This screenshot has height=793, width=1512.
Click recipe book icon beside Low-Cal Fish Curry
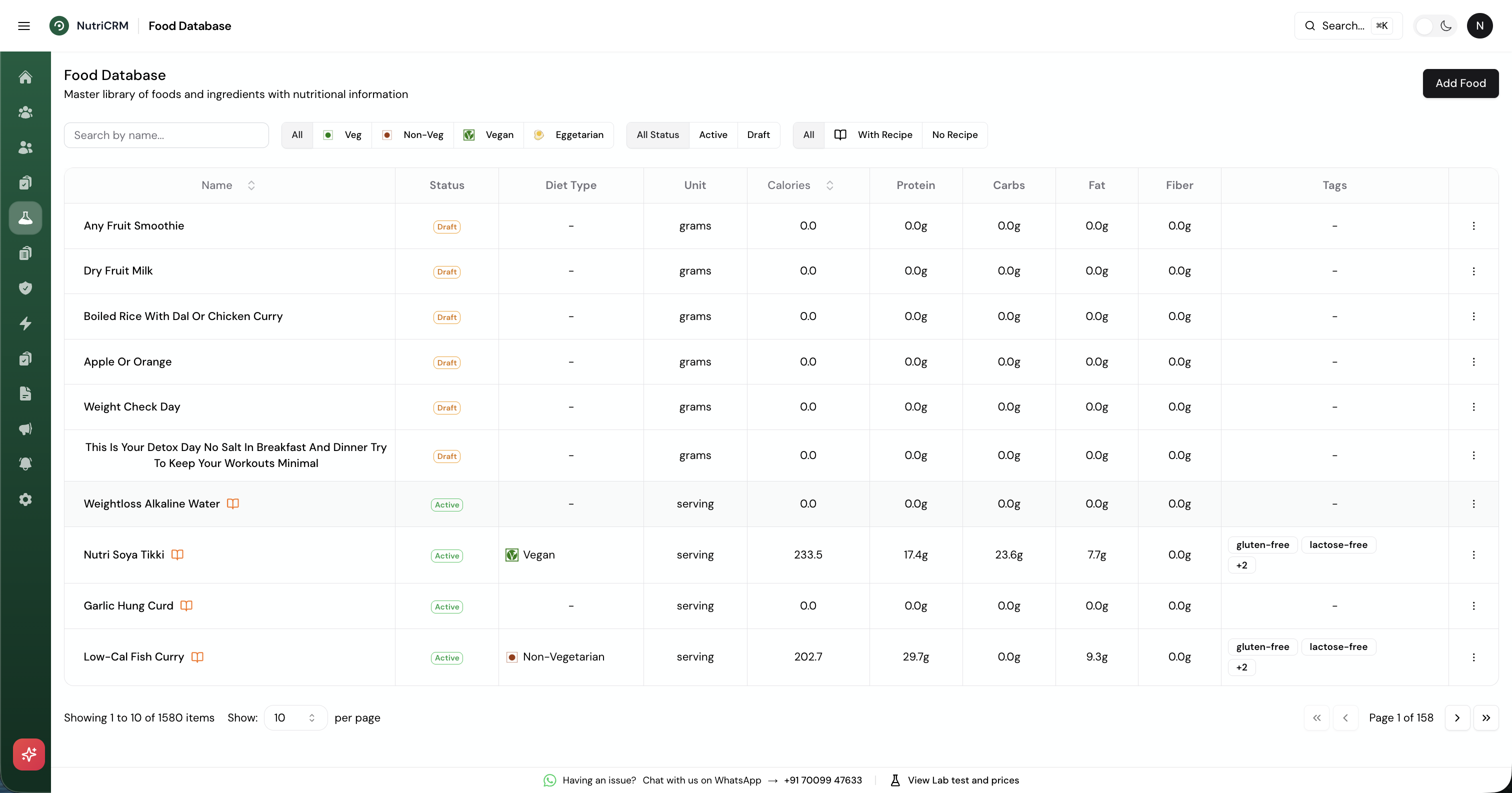click(x=197, y=657)
